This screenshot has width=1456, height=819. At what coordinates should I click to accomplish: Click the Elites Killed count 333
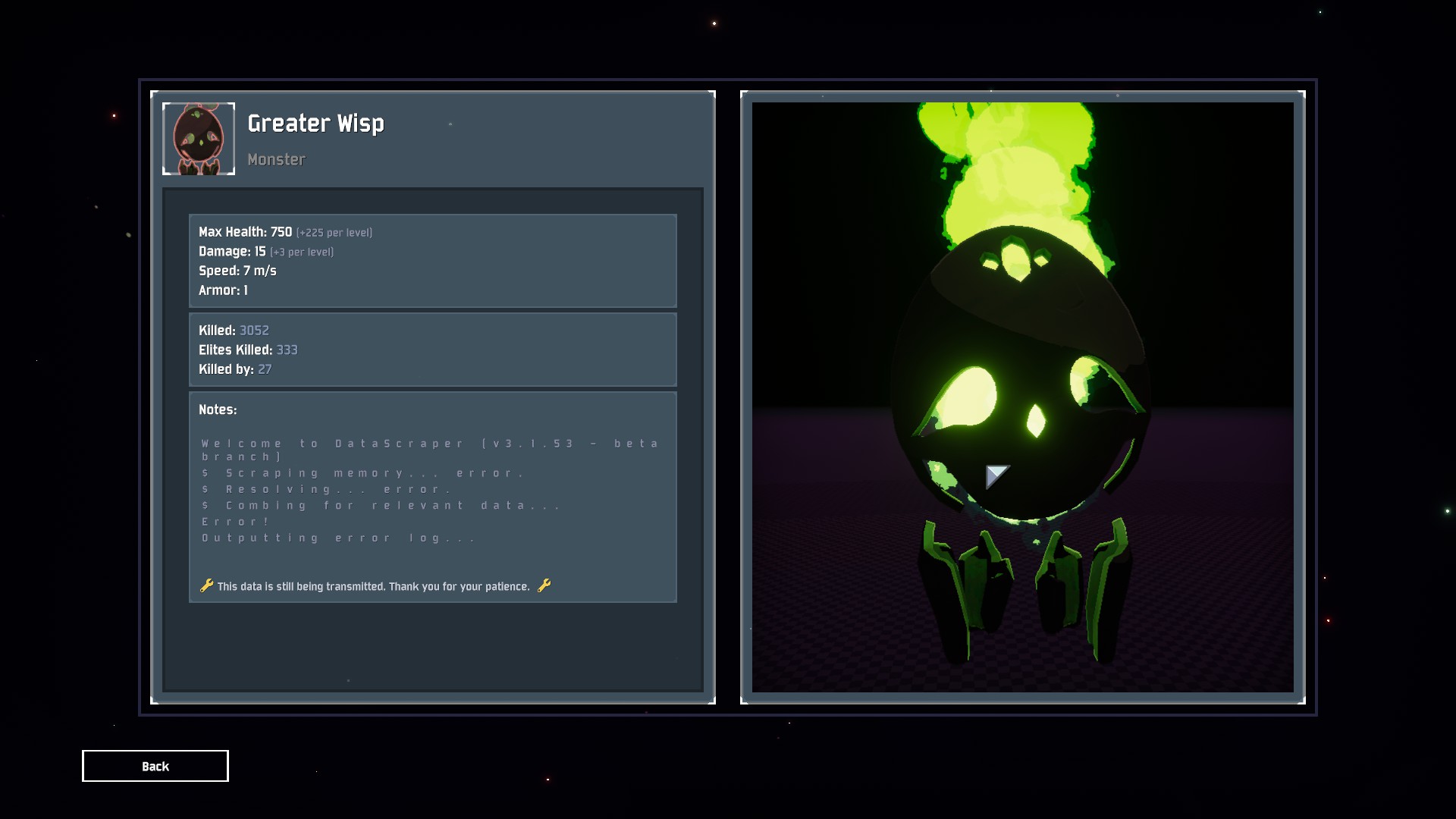coord(287,350)
